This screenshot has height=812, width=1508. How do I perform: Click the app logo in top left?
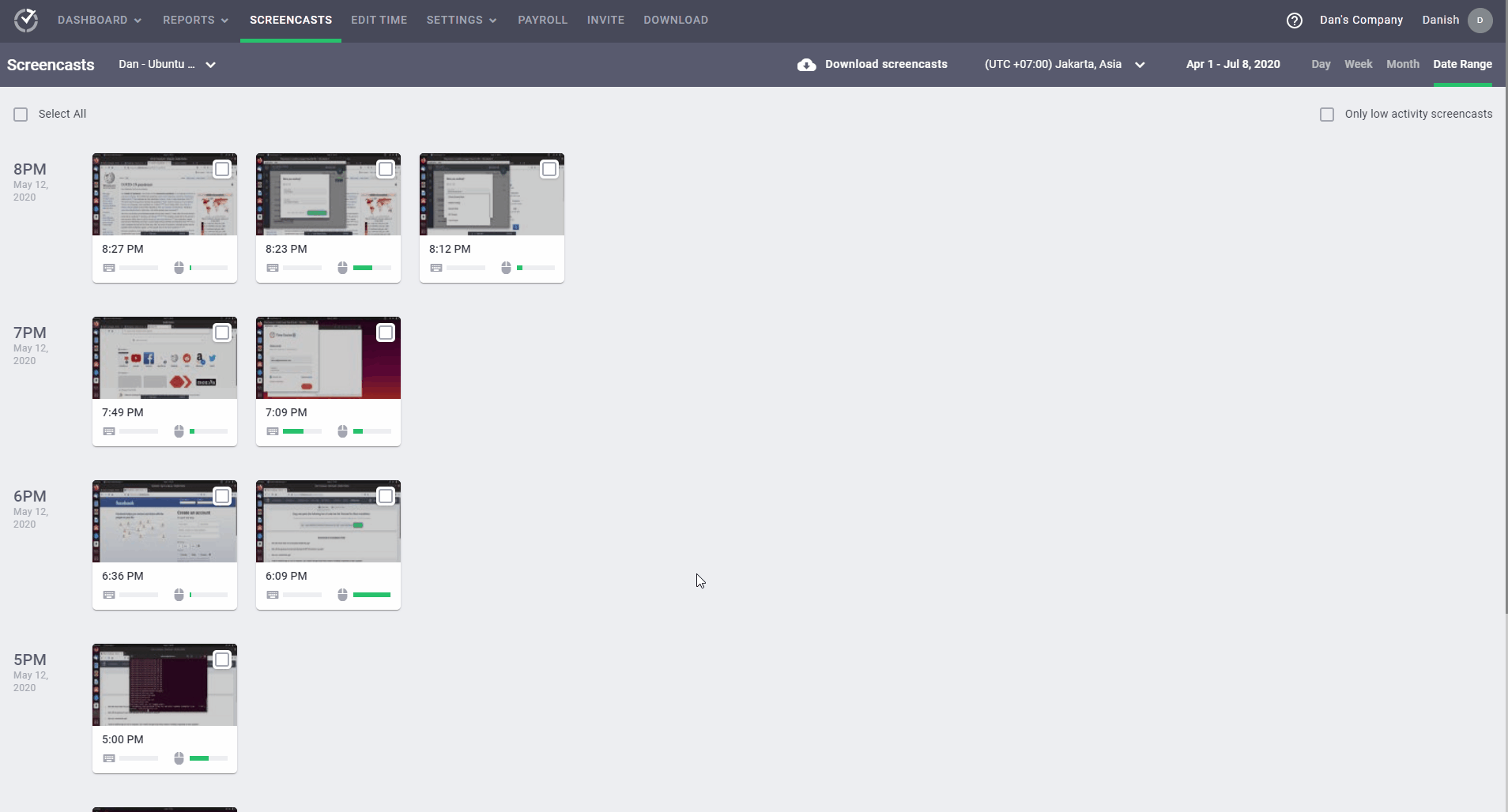click(26, 20)
